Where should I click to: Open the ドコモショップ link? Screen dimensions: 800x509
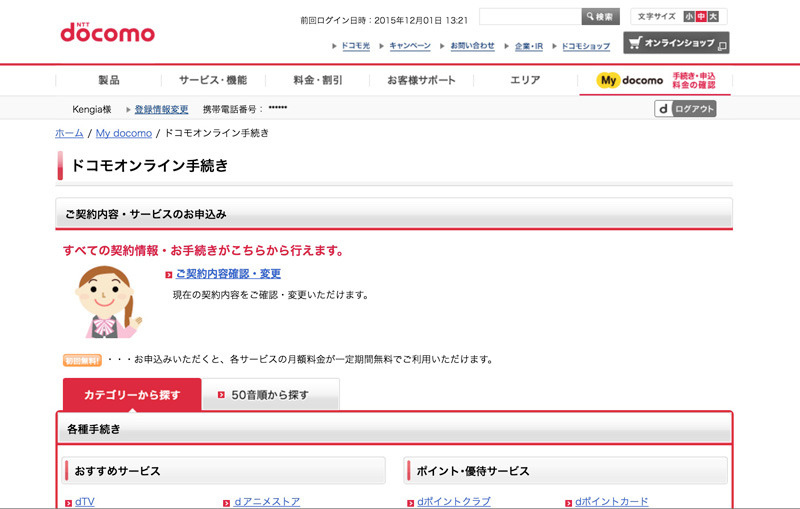586,46
